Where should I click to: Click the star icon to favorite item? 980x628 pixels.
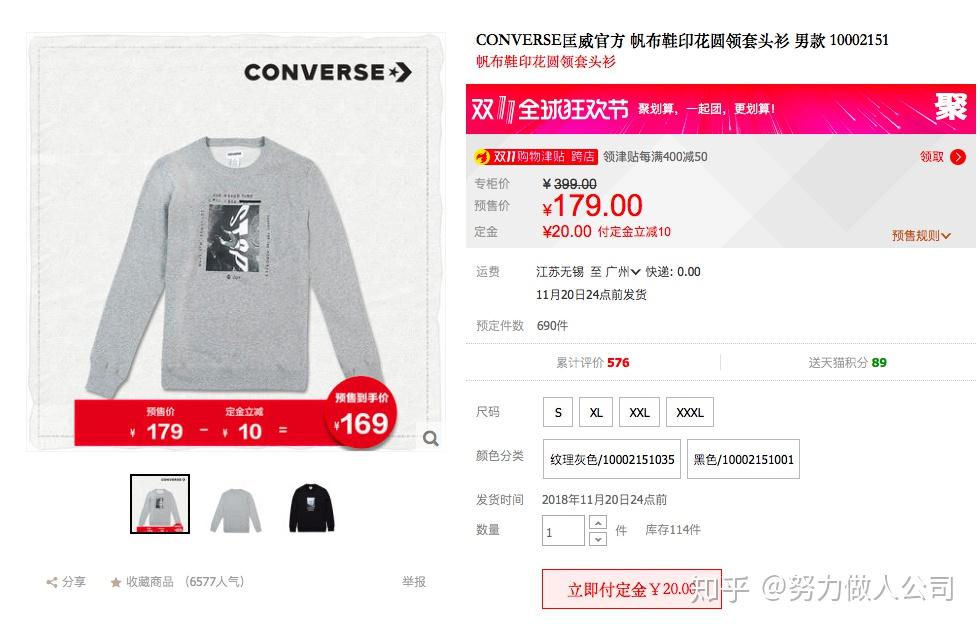[x=116, y=582]
